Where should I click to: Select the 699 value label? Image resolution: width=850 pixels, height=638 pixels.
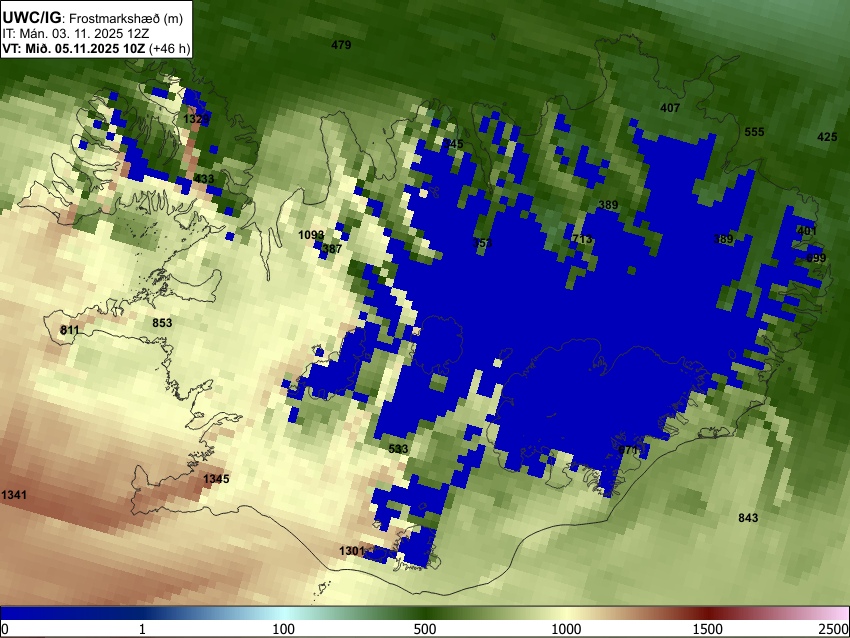click(816, 258)
